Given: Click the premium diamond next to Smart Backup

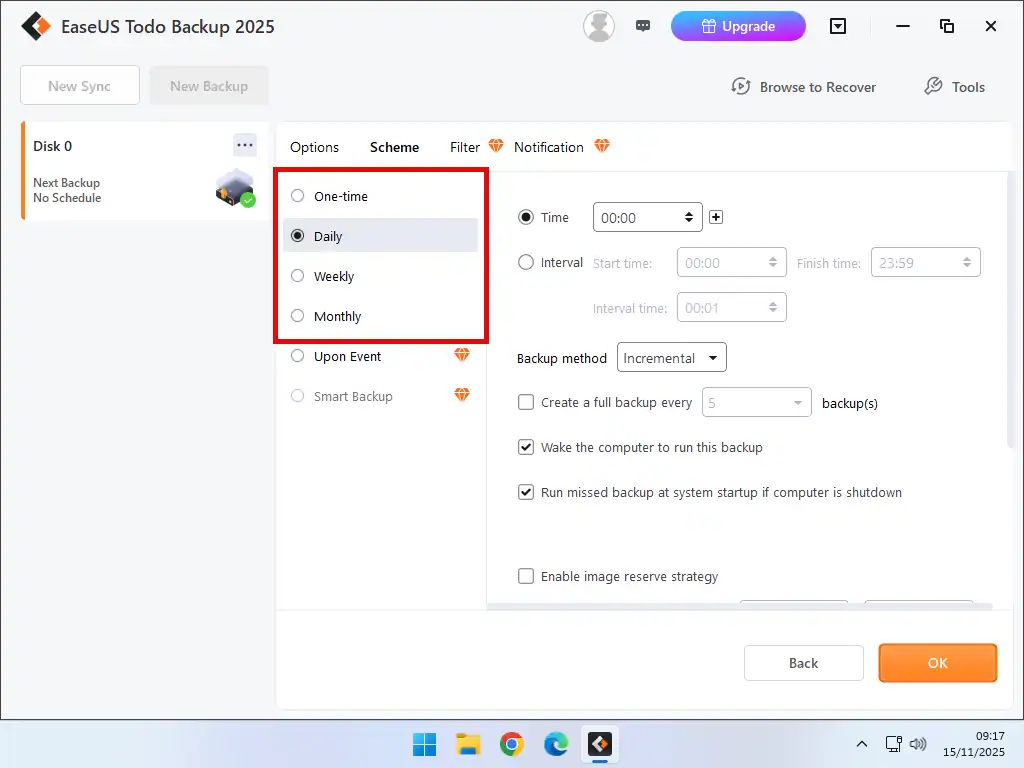Looking at the screenshot, I should pos(461,395).
